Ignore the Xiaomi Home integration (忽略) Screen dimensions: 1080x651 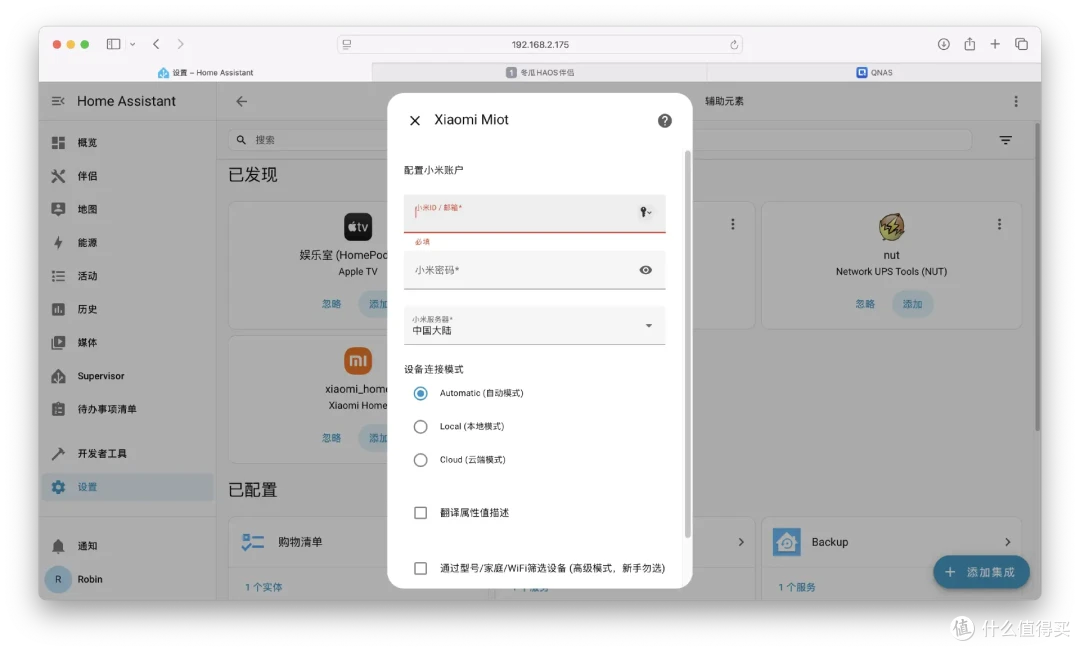point(331,437)
